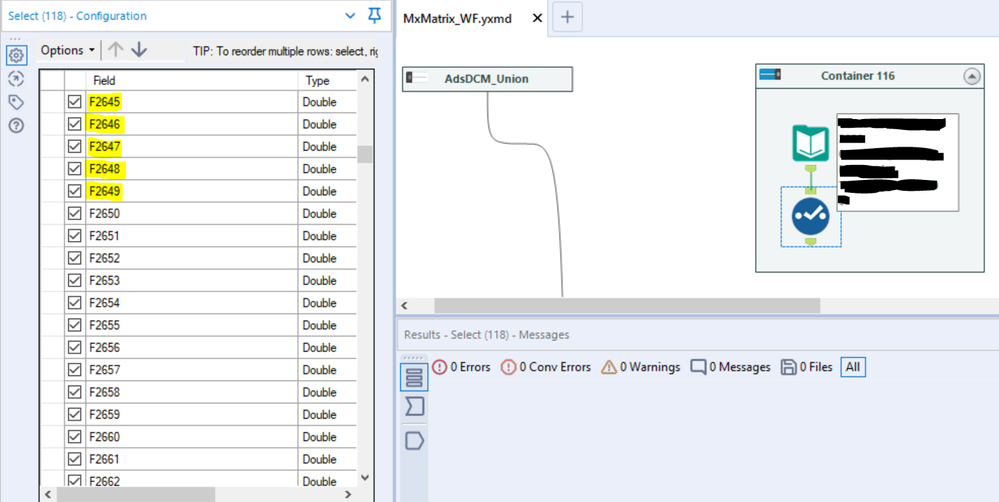Click the canvas horizontal scrollbar thumb
Image resolution: width=999 pixels, height=502 pixels.
pos(627,306)
